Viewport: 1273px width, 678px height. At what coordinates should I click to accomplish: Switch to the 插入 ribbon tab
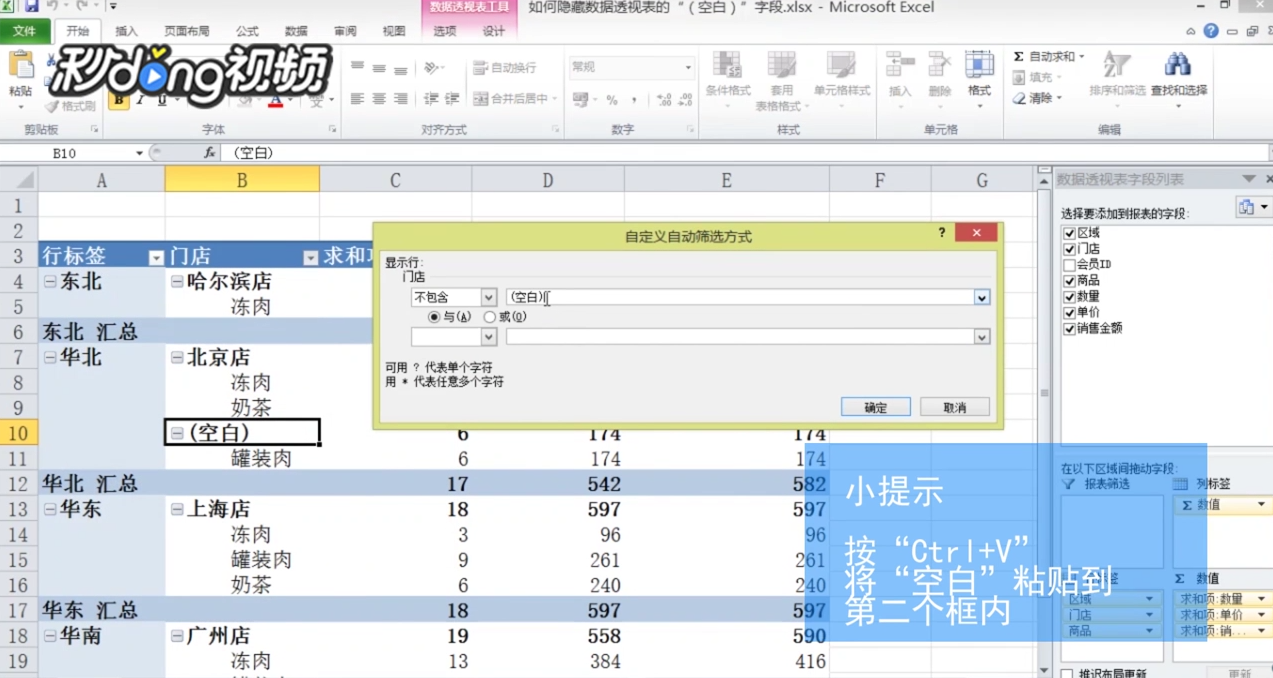tap(127, 31)
